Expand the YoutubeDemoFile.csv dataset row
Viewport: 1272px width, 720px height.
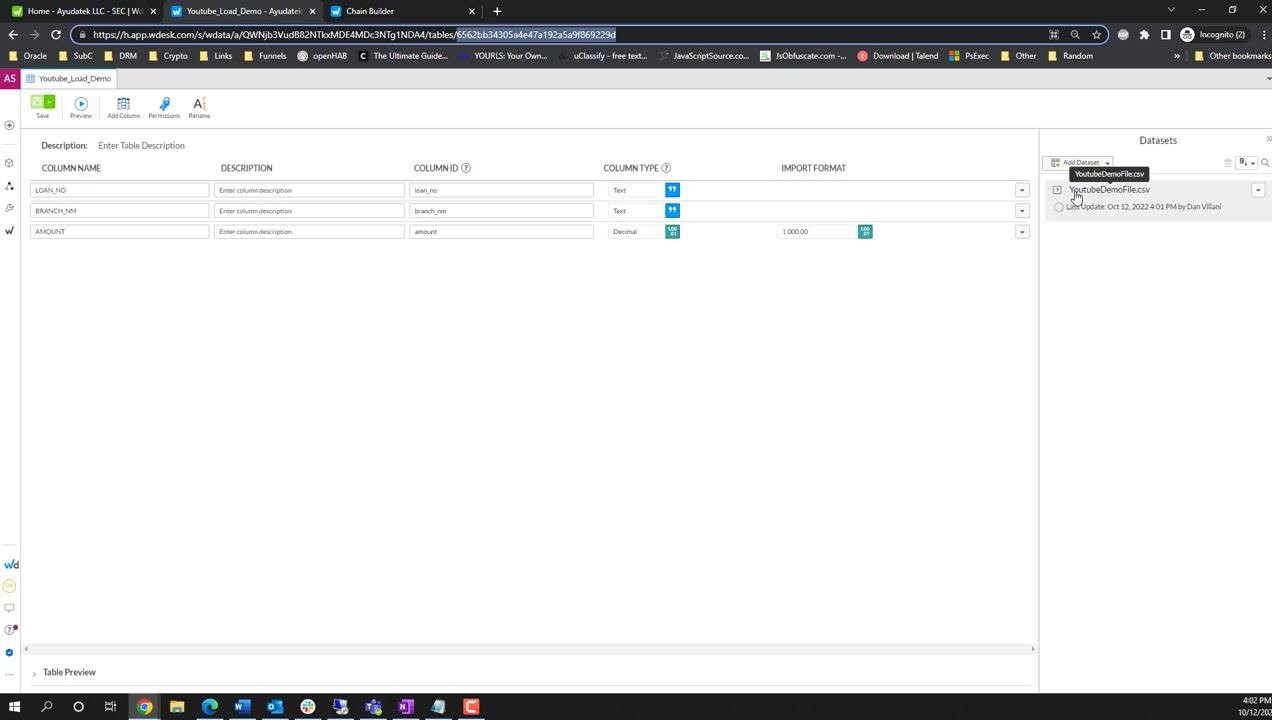(1057, 190)
